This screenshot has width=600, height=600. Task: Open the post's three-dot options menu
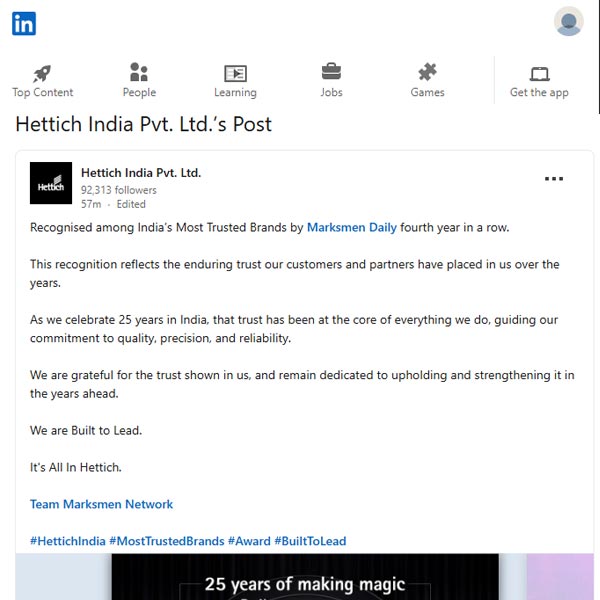(x=554, y=179)
